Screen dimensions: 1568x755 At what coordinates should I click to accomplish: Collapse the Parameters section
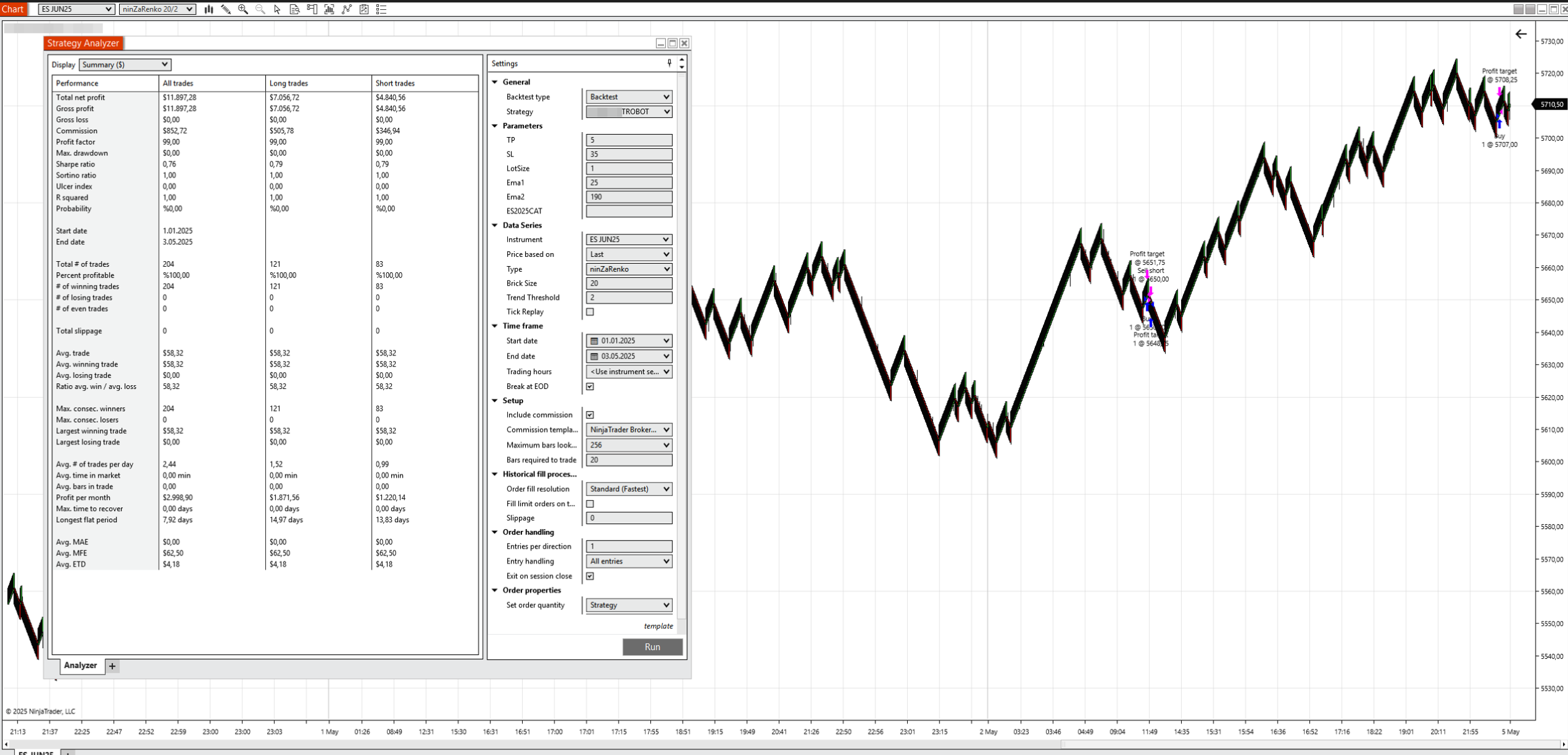(495, 126)
